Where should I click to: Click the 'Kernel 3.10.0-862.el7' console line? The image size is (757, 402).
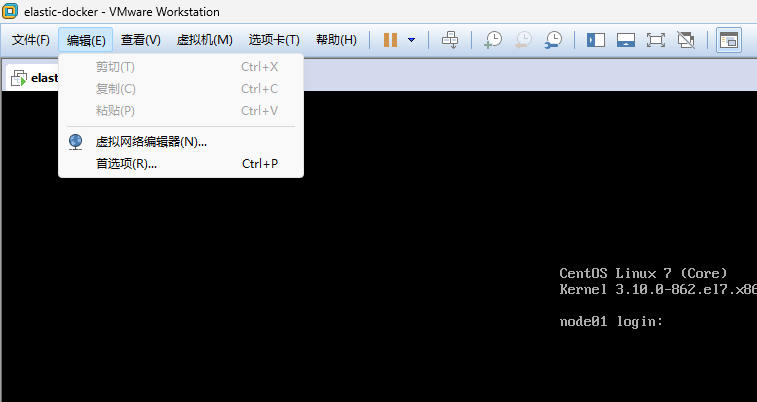coord(658,289)
